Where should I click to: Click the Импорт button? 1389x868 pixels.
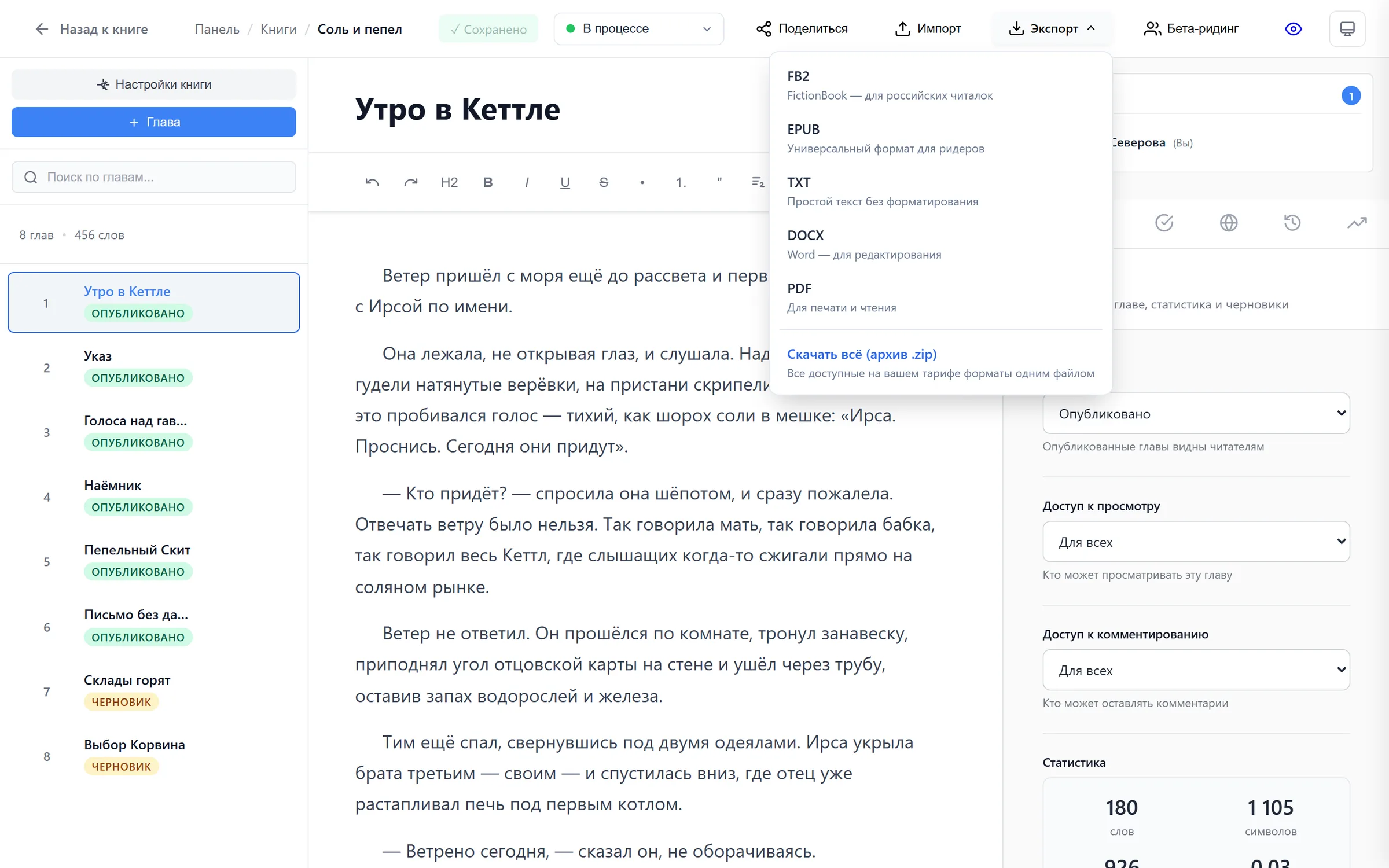click(928, 29)
